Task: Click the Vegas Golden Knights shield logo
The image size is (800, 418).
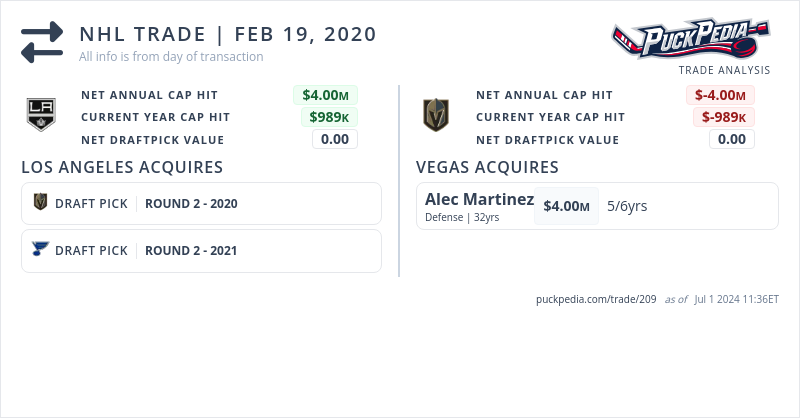Action: [x=436, y=115]
